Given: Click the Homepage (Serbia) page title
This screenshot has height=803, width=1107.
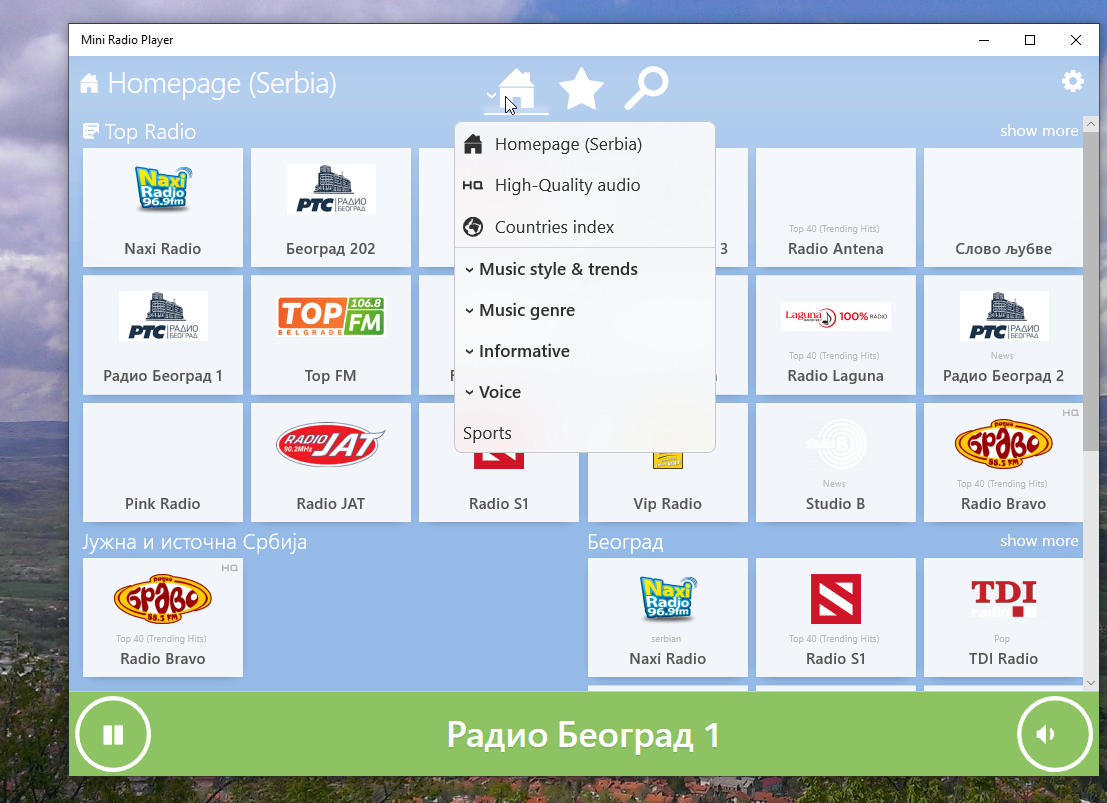Looking at the screenshot, I should tap(222, 83).
